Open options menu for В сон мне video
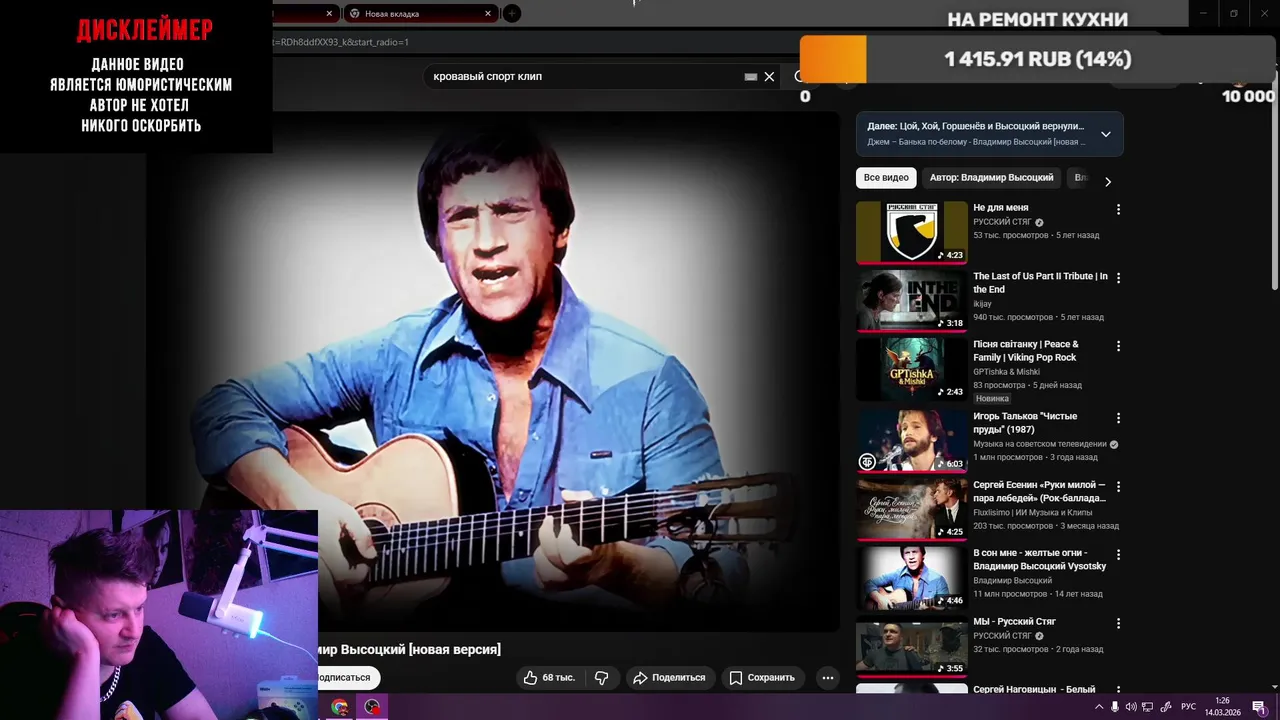 click(1118, 554)
